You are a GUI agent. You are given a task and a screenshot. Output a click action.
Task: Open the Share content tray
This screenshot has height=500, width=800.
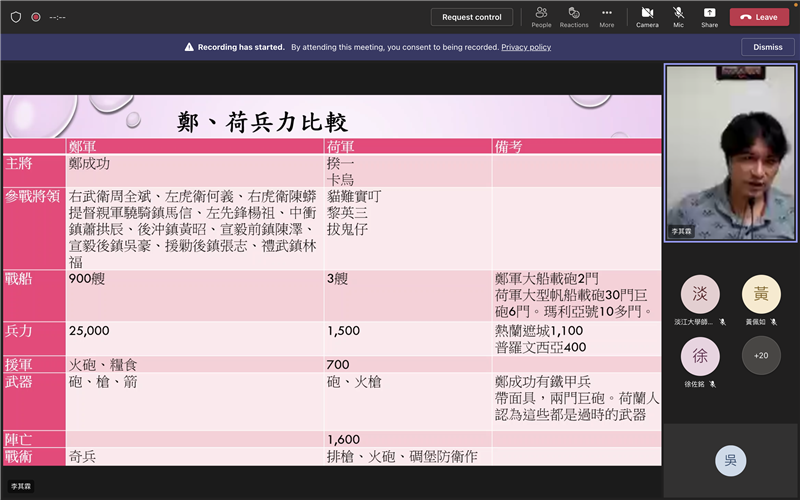pyautogui.click(x=709, y=16)
